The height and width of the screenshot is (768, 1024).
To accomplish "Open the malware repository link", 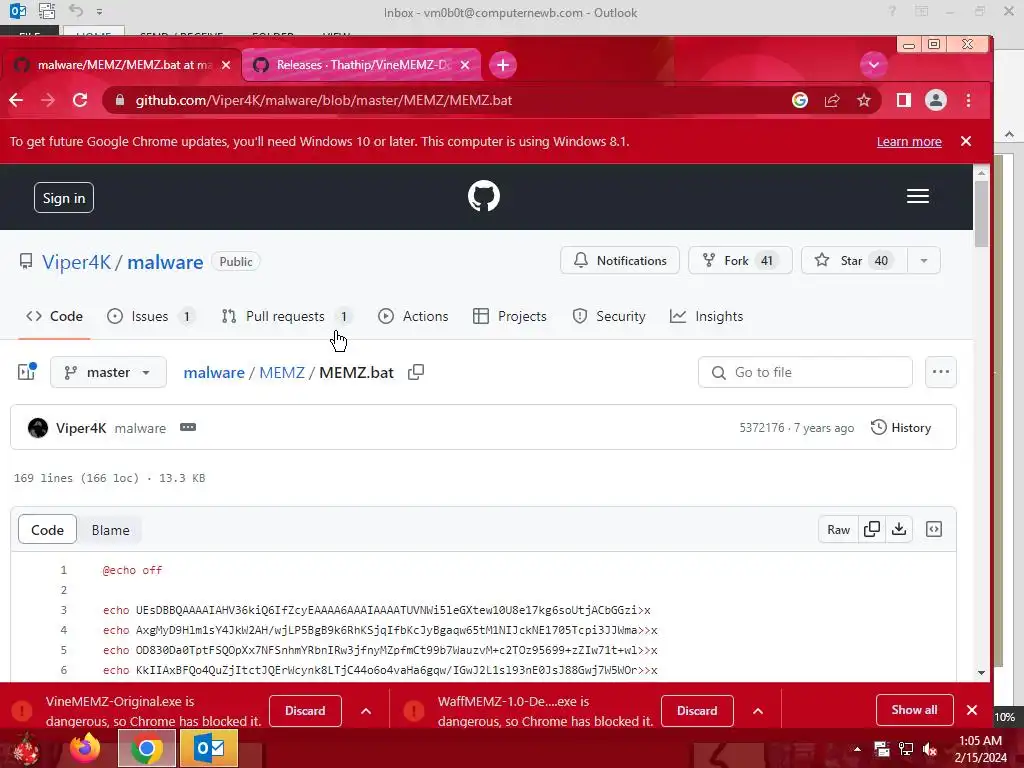I will [x=165, y=262].
